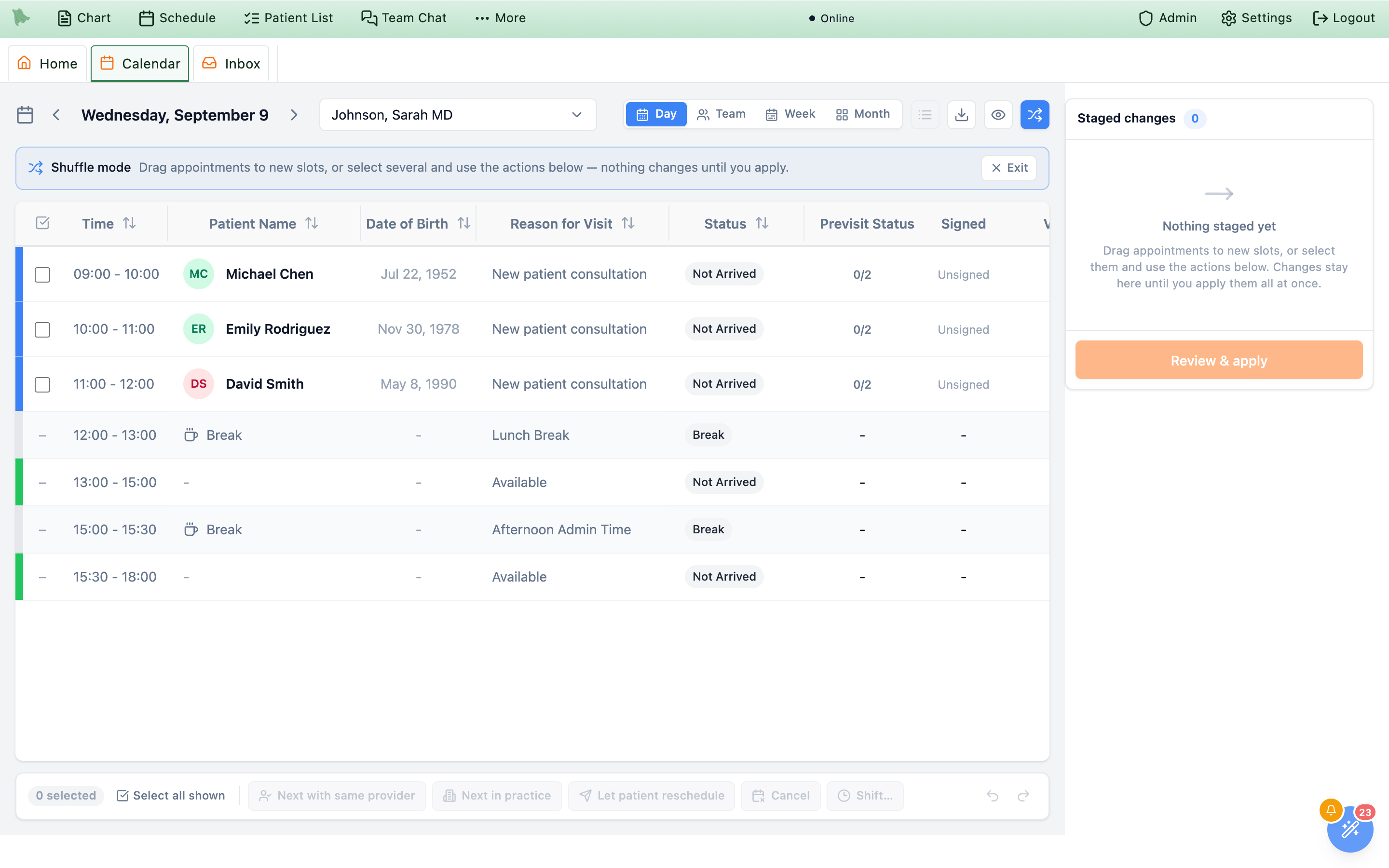Viewport: 1389px width, 868px height.
Task: Click Next with same provider
Action: coord(337,796)
